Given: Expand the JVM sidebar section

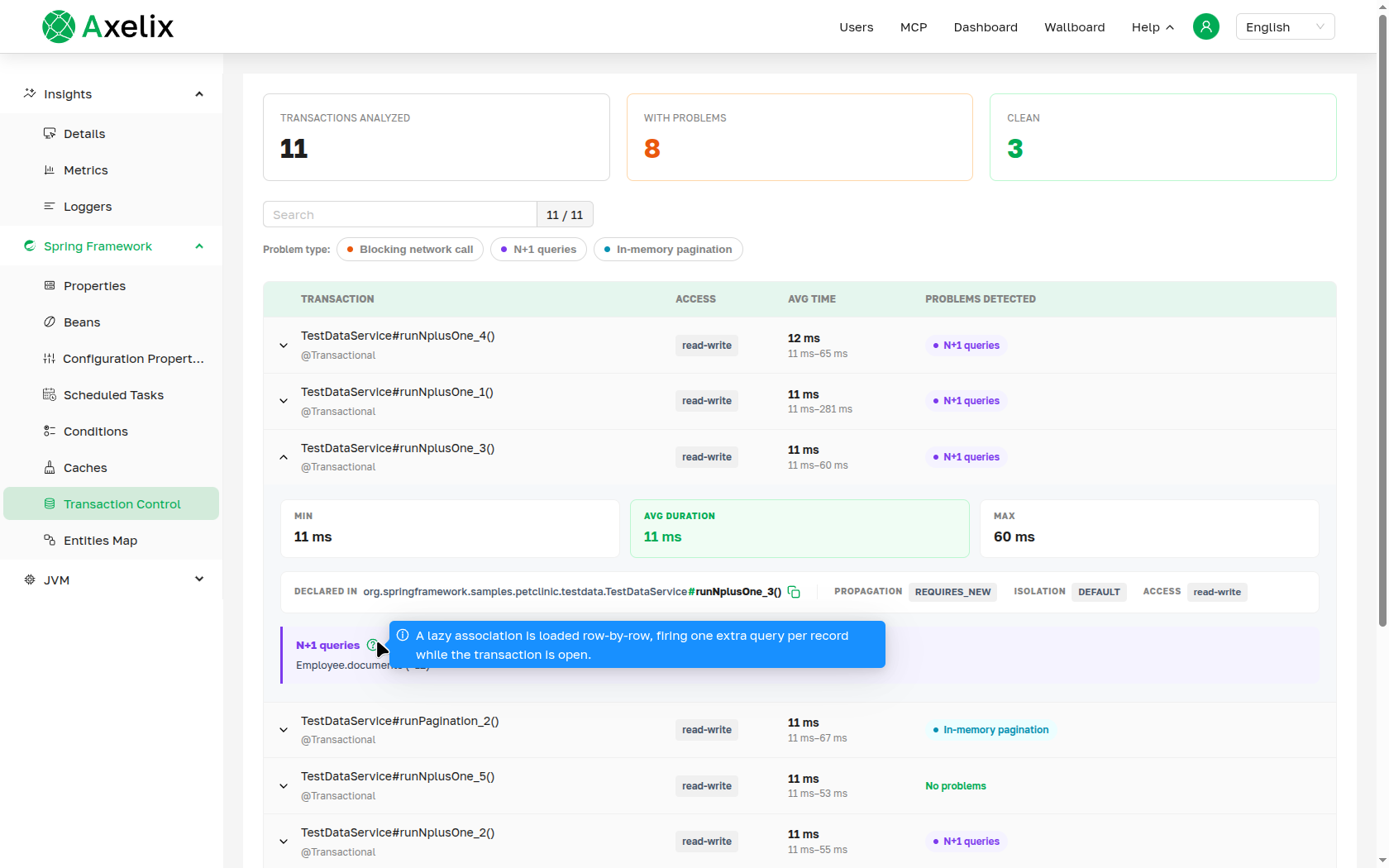Looking at the screenshot, I should pyautogui.click(x=199, y=579).
